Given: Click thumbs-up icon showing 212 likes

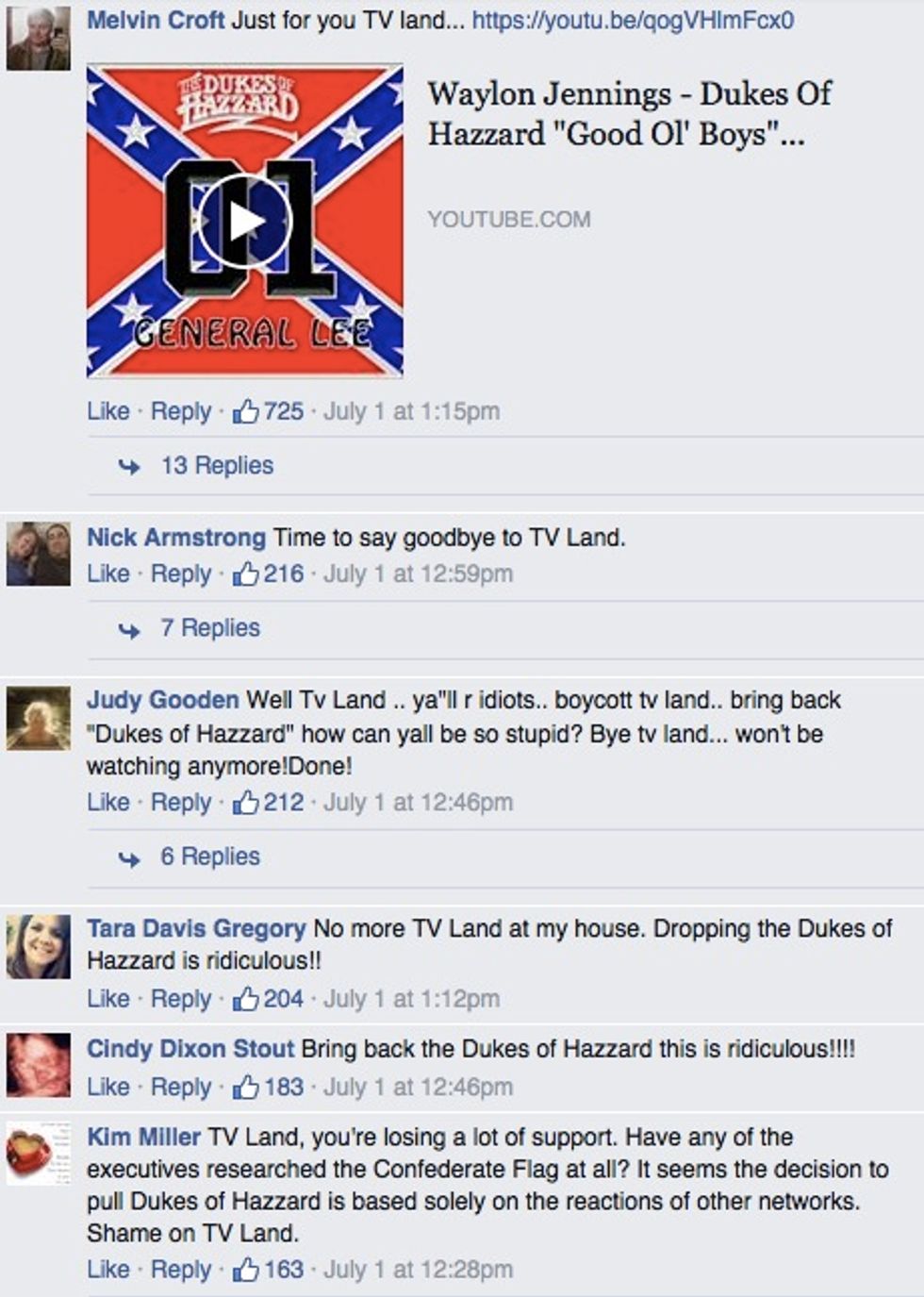Looking at the screenshot, I should pyautogui.click(x=246, y=803).
